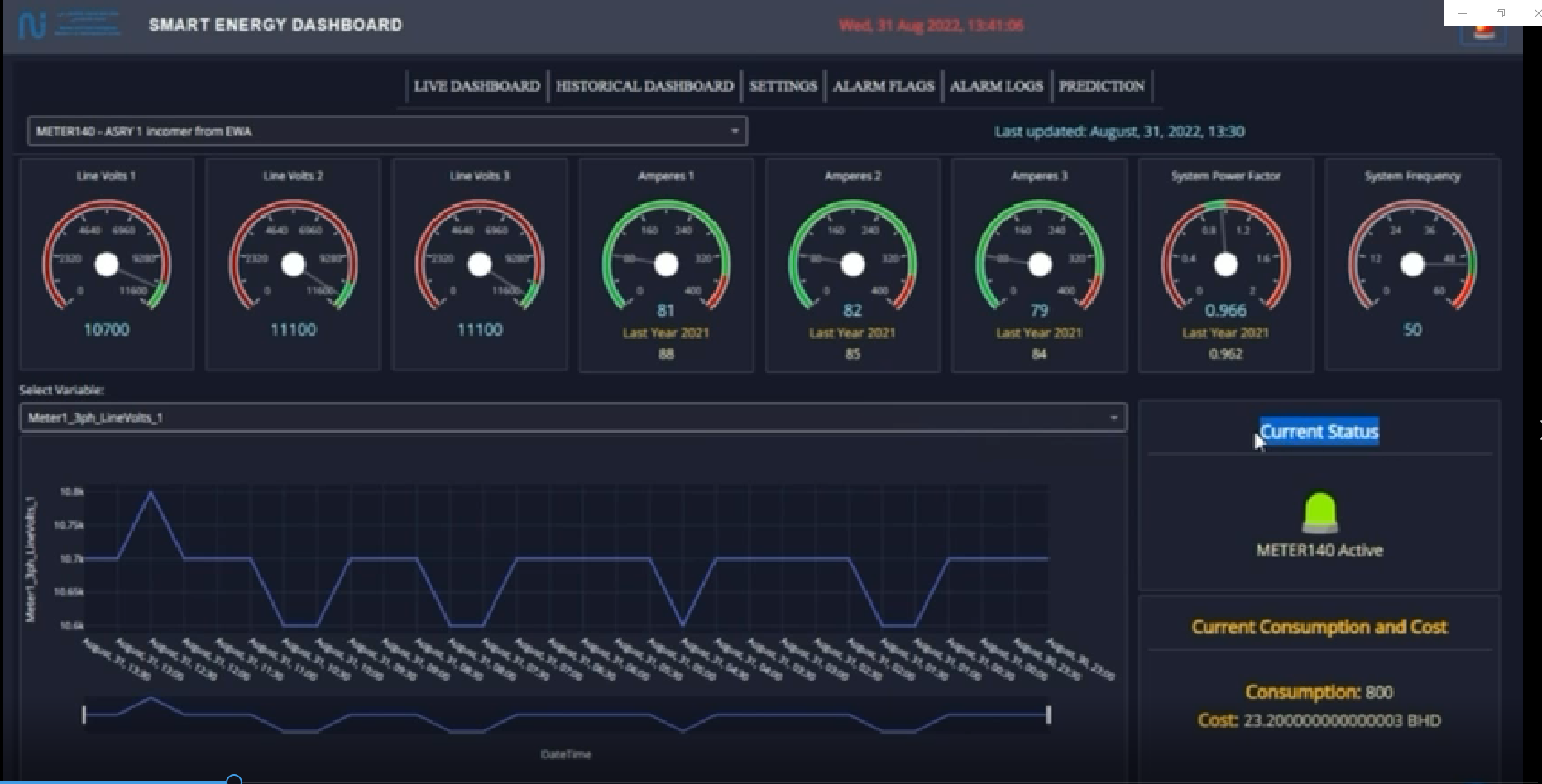Click the green METER140 active status light
1542x784 pixels.
(x=1319, y=512)
